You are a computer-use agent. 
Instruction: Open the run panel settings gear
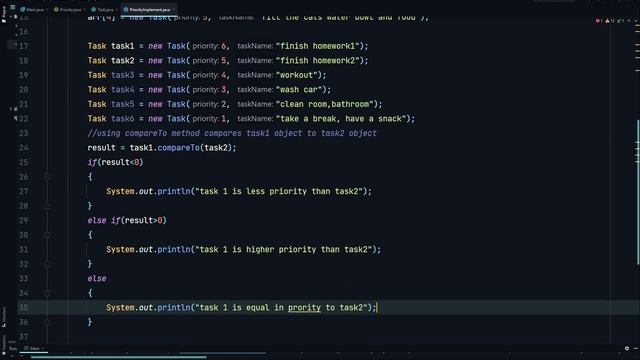tap(627, 348)
